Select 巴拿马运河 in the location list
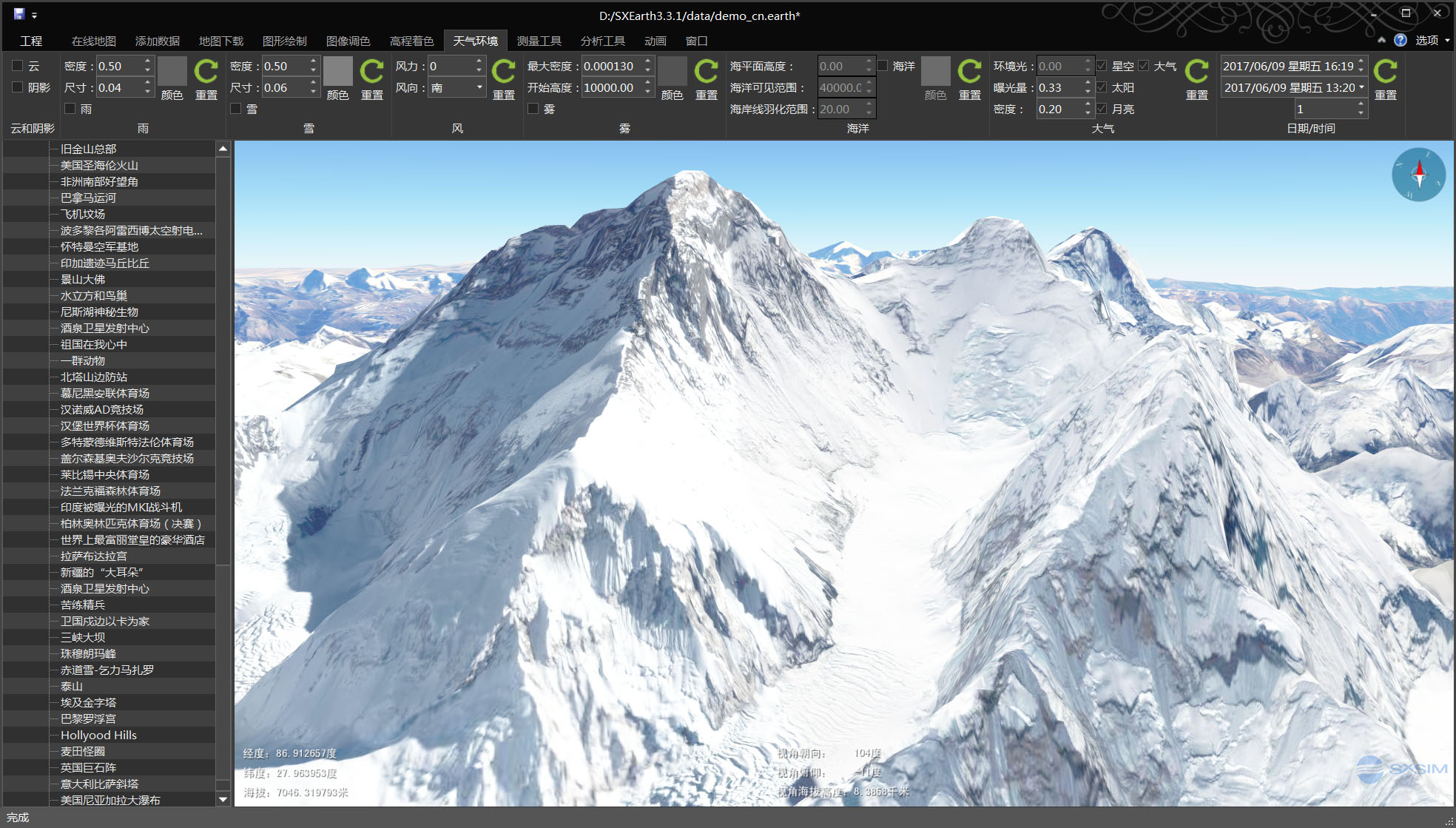Viewport: 1456px width, 828px height. (x=88, y=198)
